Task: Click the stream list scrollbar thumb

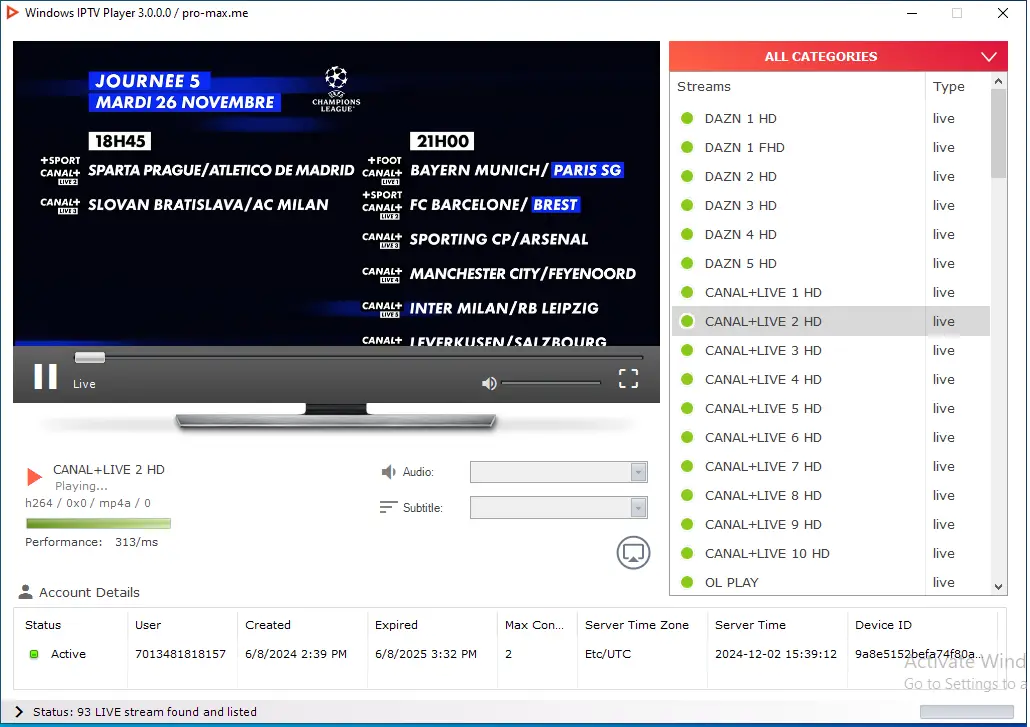Action: [998, 133]
